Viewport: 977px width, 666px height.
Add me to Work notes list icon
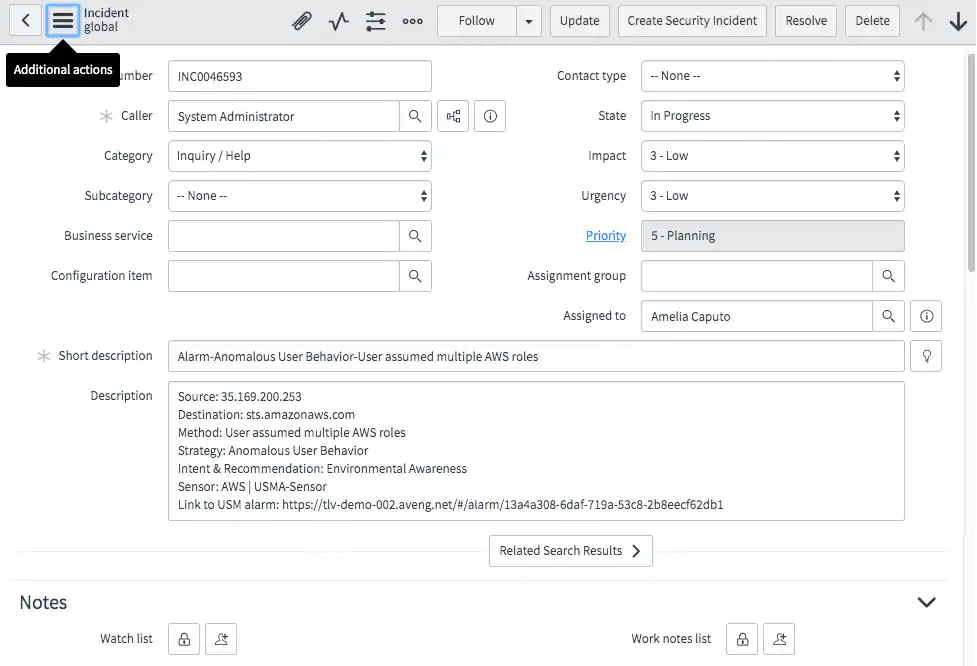click(x=779, y=639)
